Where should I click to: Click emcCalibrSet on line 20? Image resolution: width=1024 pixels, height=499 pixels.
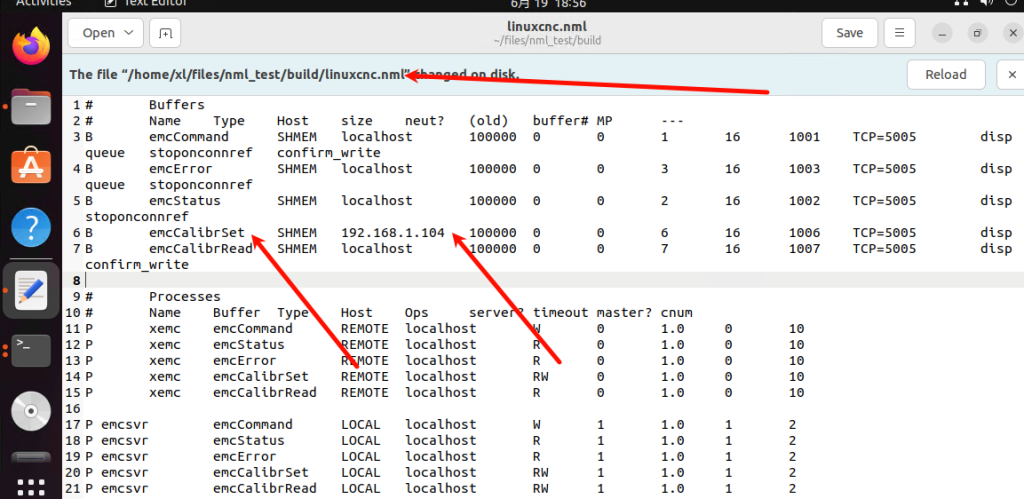(x=261, y=472)
